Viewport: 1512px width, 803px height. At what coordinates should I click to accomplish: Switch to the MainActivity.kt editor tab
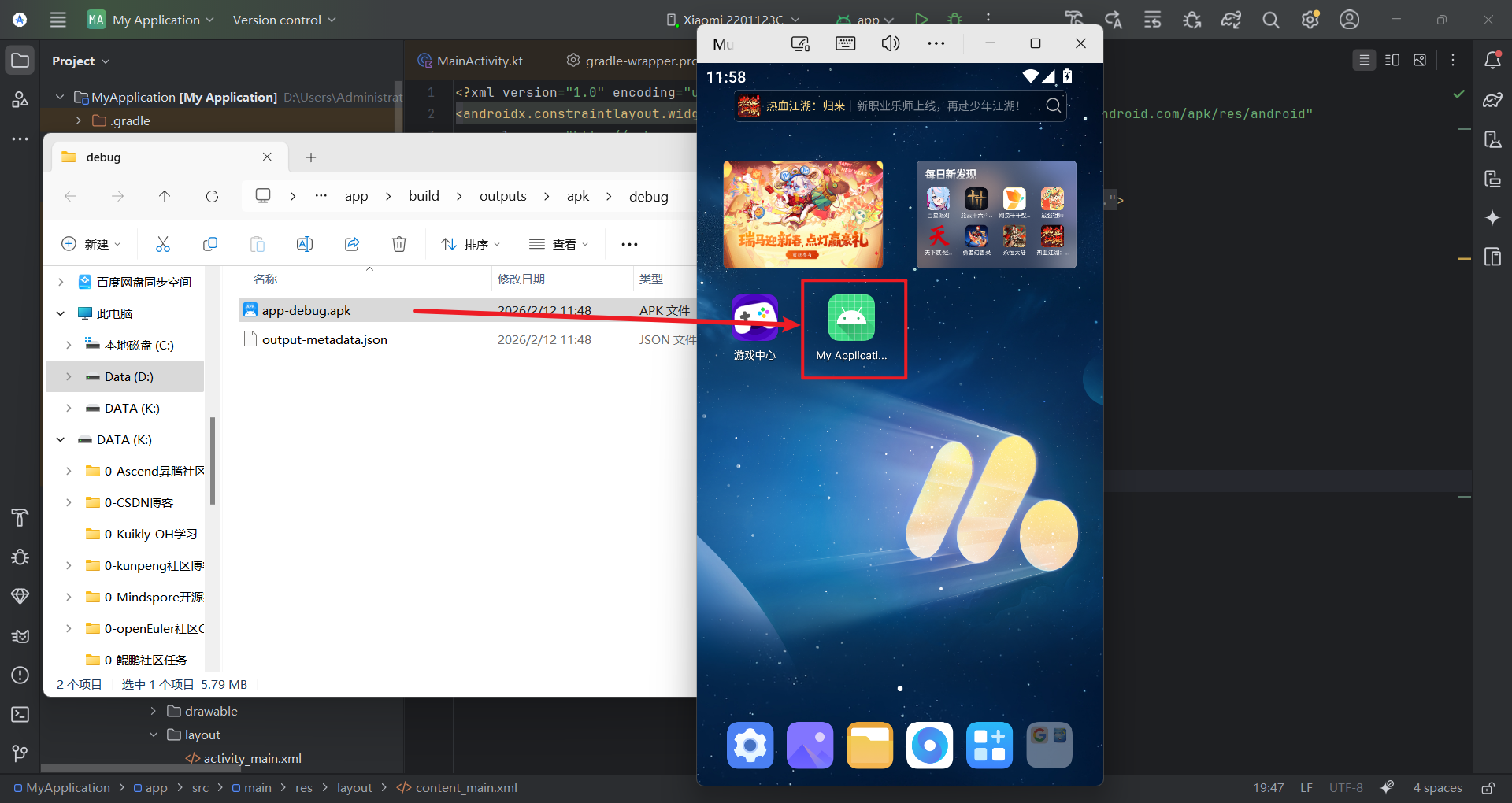tap(471, 61)
